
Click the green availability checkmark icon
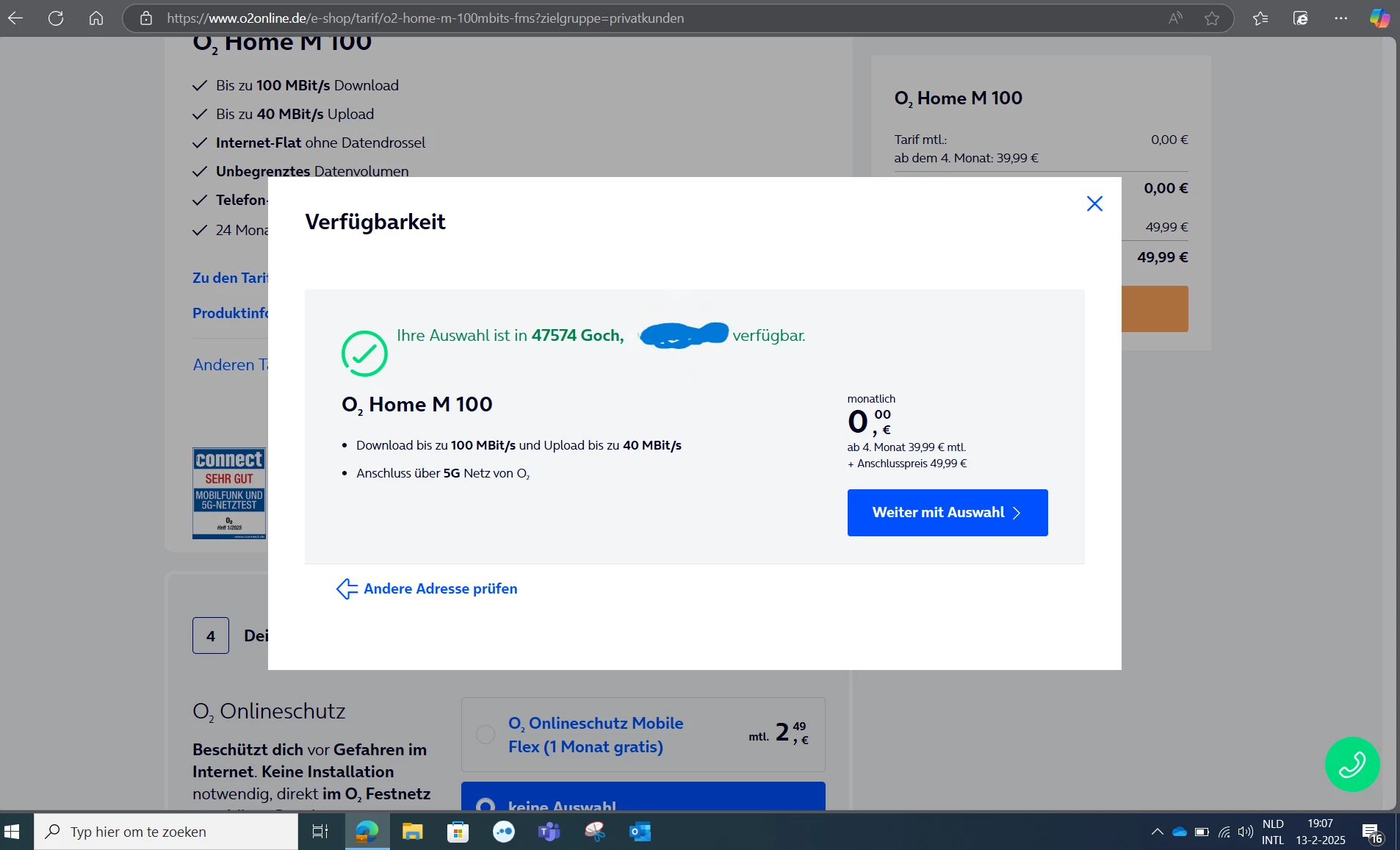364,353
